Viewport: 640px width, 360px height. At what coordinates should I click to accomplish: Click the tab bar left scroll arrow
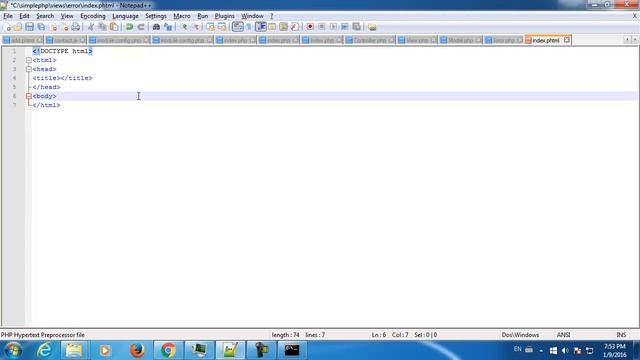pyautogui.click(x=627, y=40)
